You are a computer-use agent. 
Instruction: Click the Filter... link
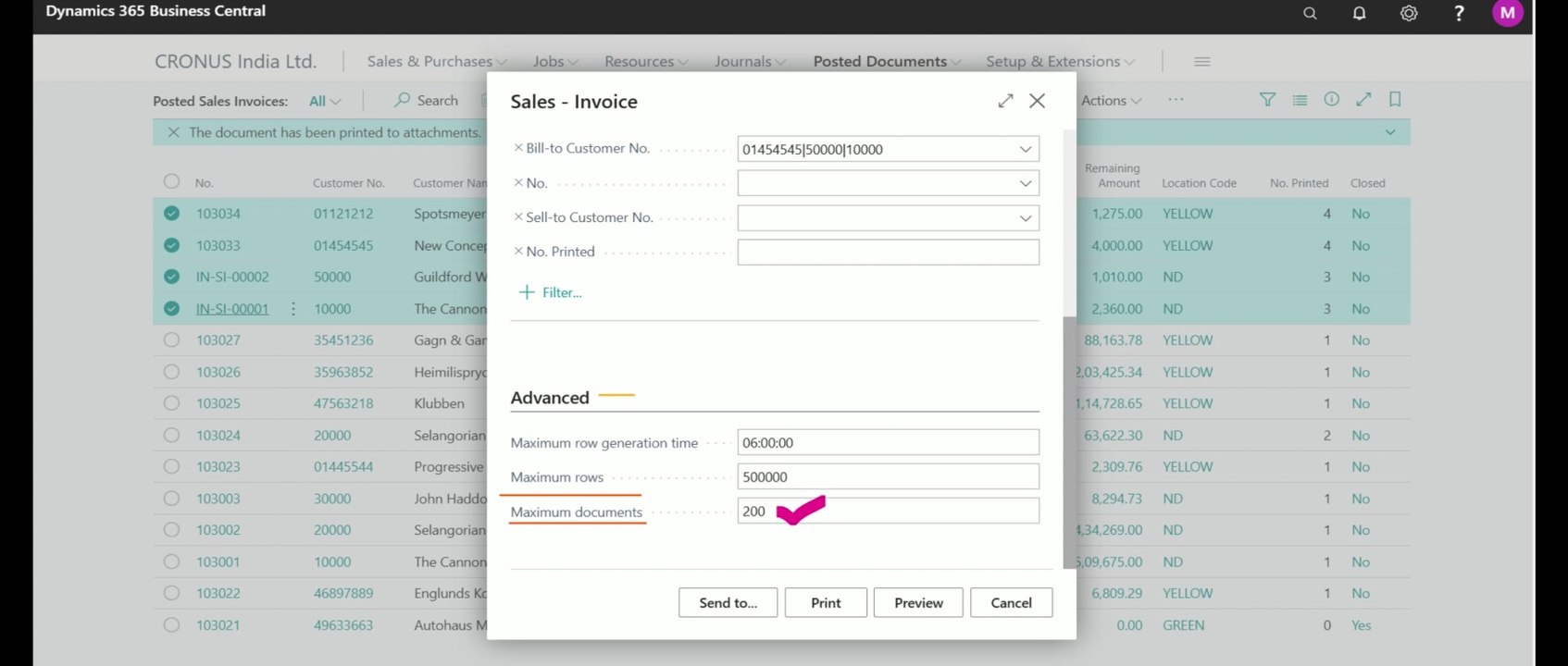[562, 292]
